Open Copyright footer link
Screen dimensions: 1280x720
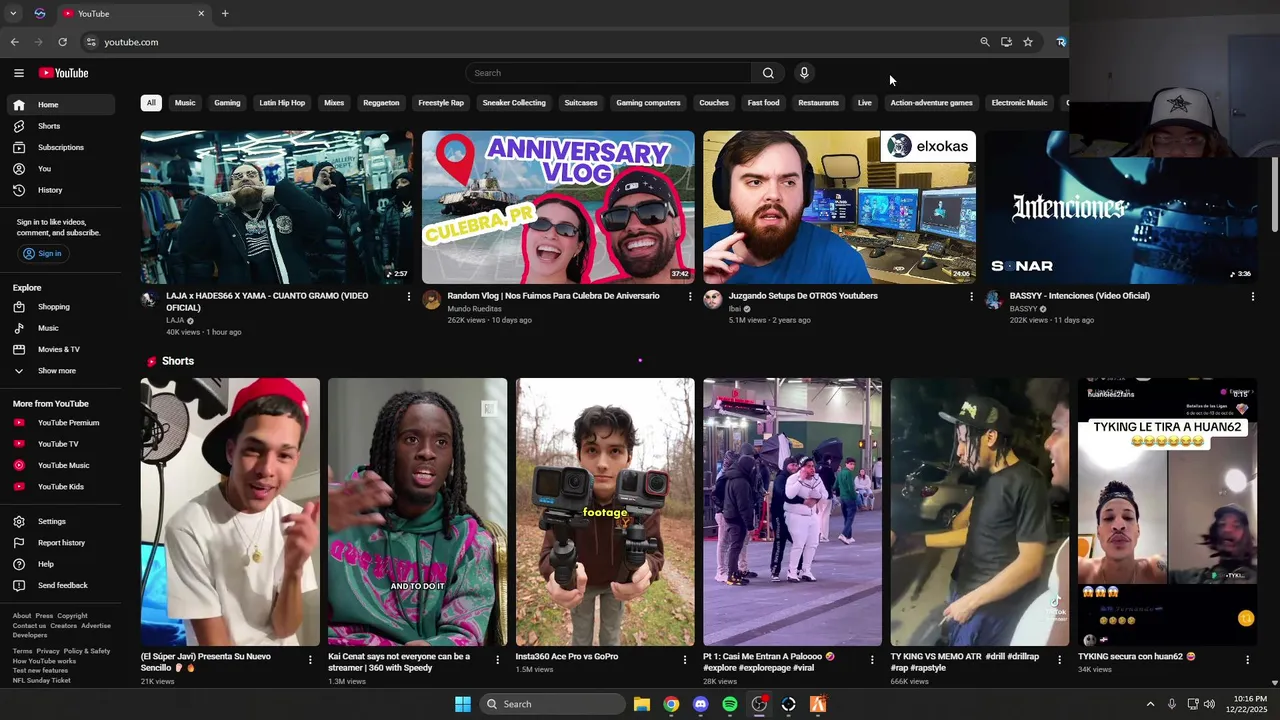(x=72, y=616)
